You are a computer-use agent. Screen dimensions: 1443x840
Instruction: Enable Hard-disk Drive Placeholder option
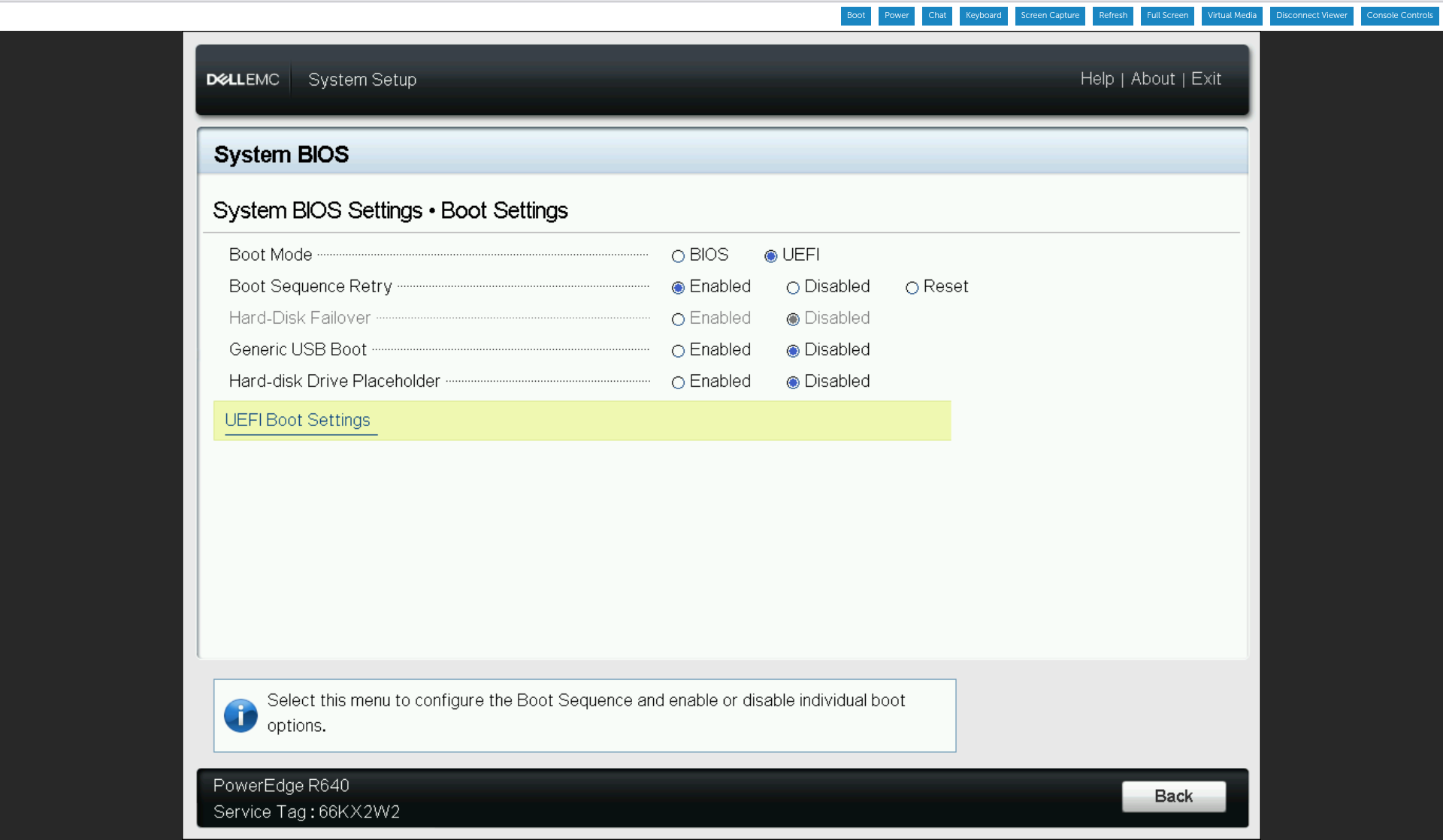point(678,382)
